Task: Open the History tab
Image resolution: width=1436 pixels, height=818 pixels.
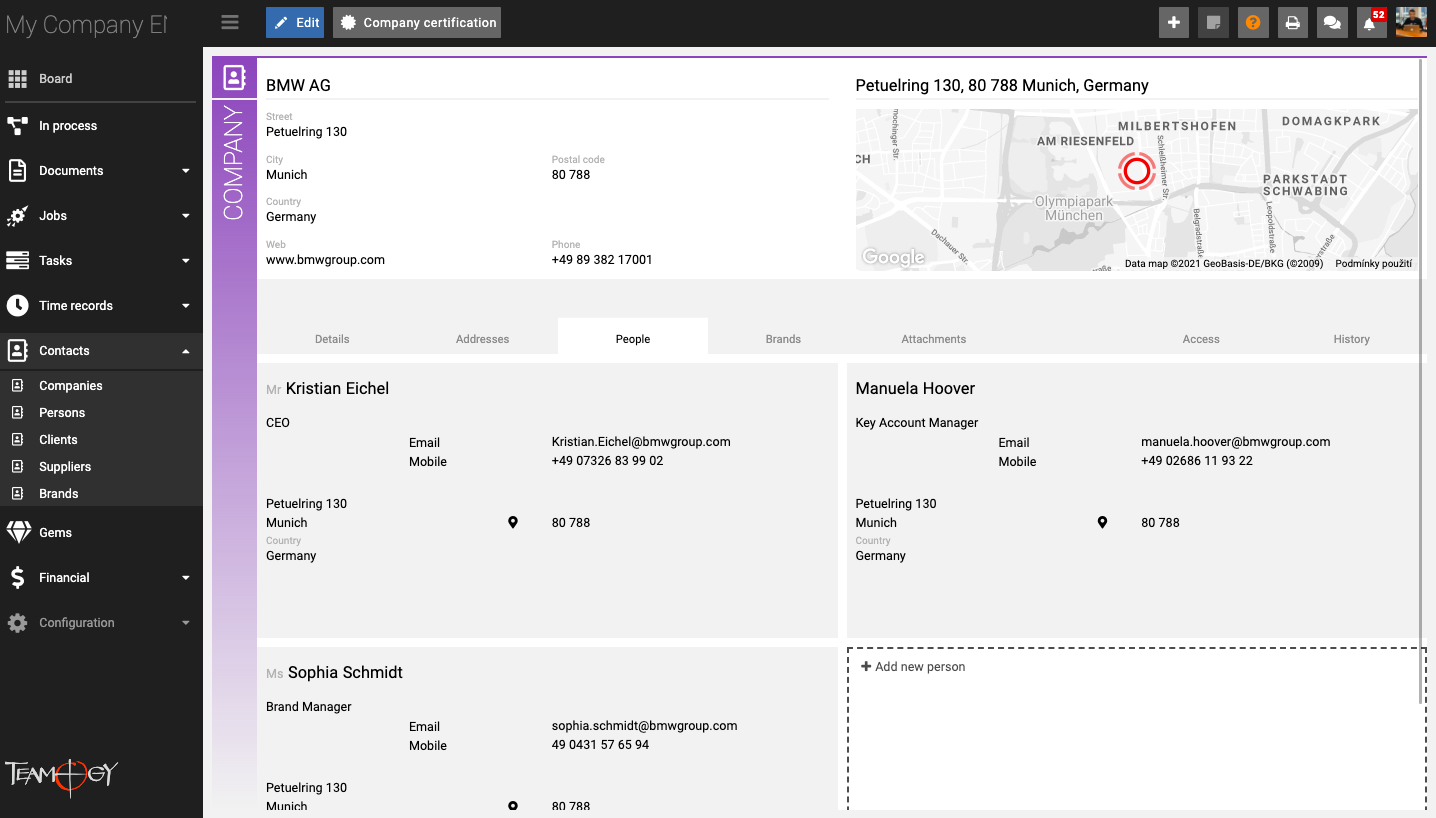Action: (x=1351, y=339)
